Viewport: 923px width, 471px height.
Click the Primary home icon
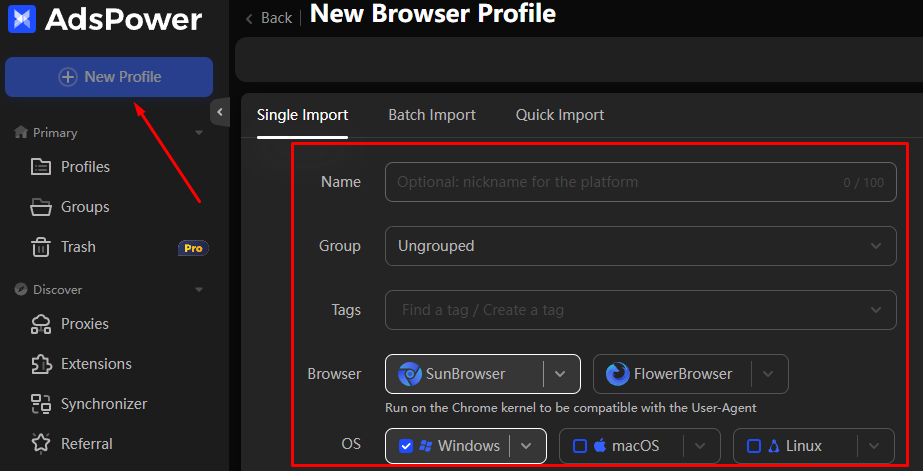[21, 132]
